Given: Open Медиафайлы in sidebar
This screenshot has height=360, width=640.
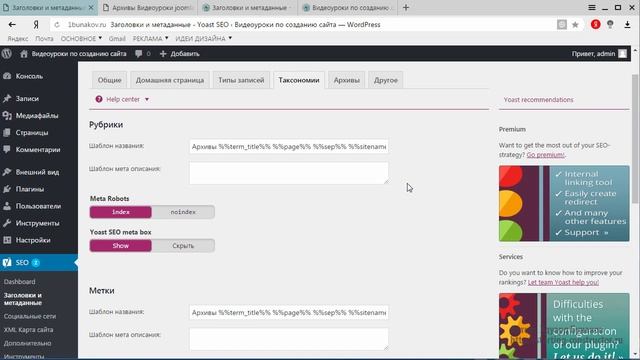Looking at the screenshot, I should coord(37,116).
